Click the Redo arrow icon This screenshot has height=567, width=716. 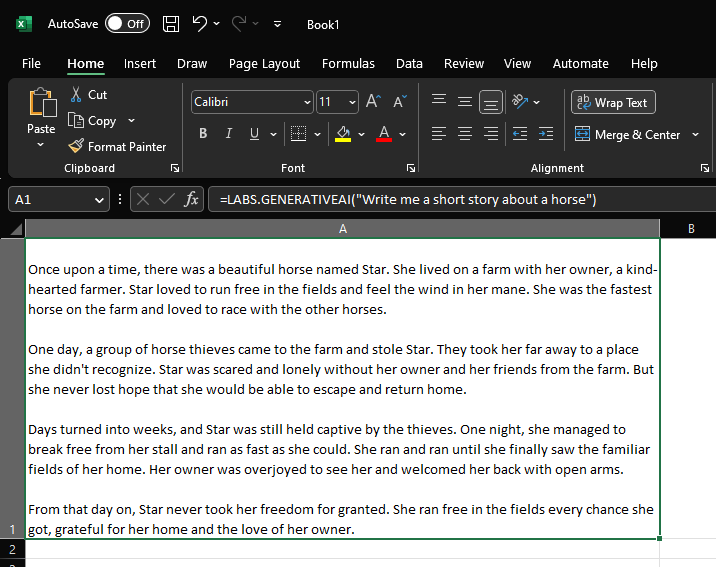coord(239,23)
